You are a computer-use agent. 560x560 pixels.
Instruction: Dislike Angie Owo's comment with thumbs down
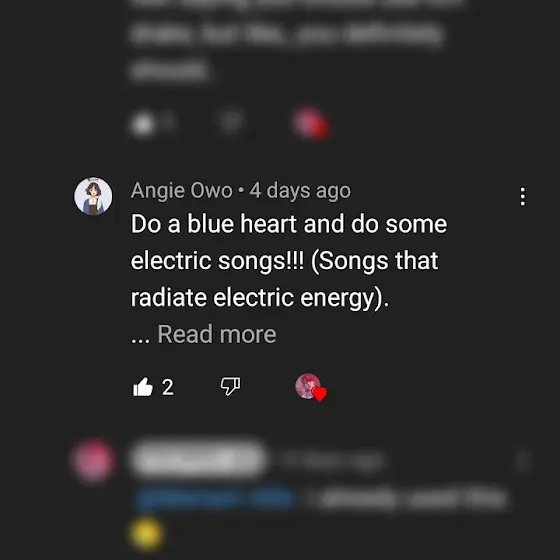(x=230, y=387)
